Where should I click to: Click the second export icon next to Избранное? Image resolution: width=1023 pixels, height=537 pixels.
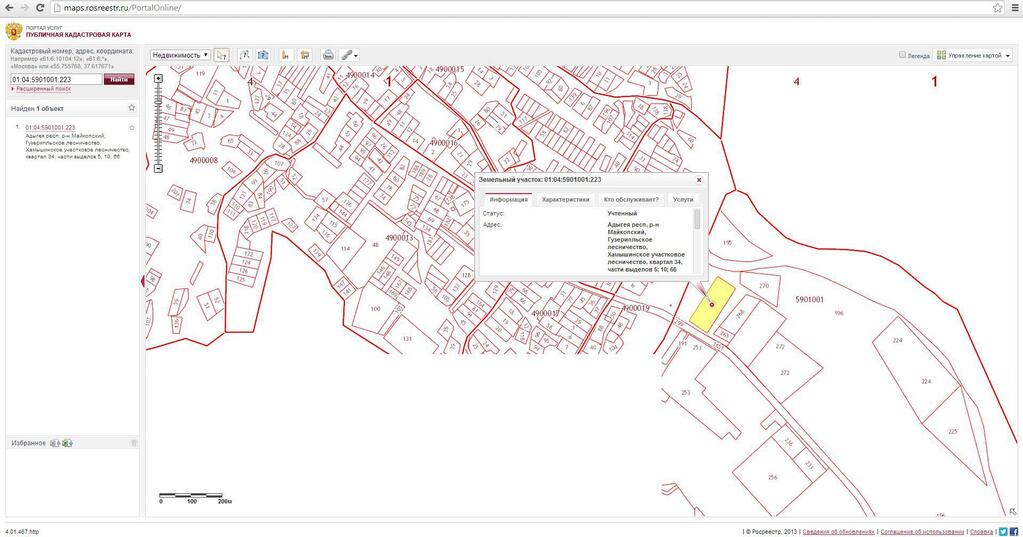pos(67,443)
